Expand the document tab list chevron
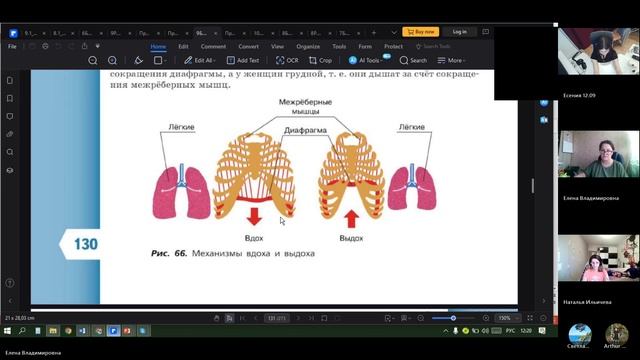 tap(394, 33)
